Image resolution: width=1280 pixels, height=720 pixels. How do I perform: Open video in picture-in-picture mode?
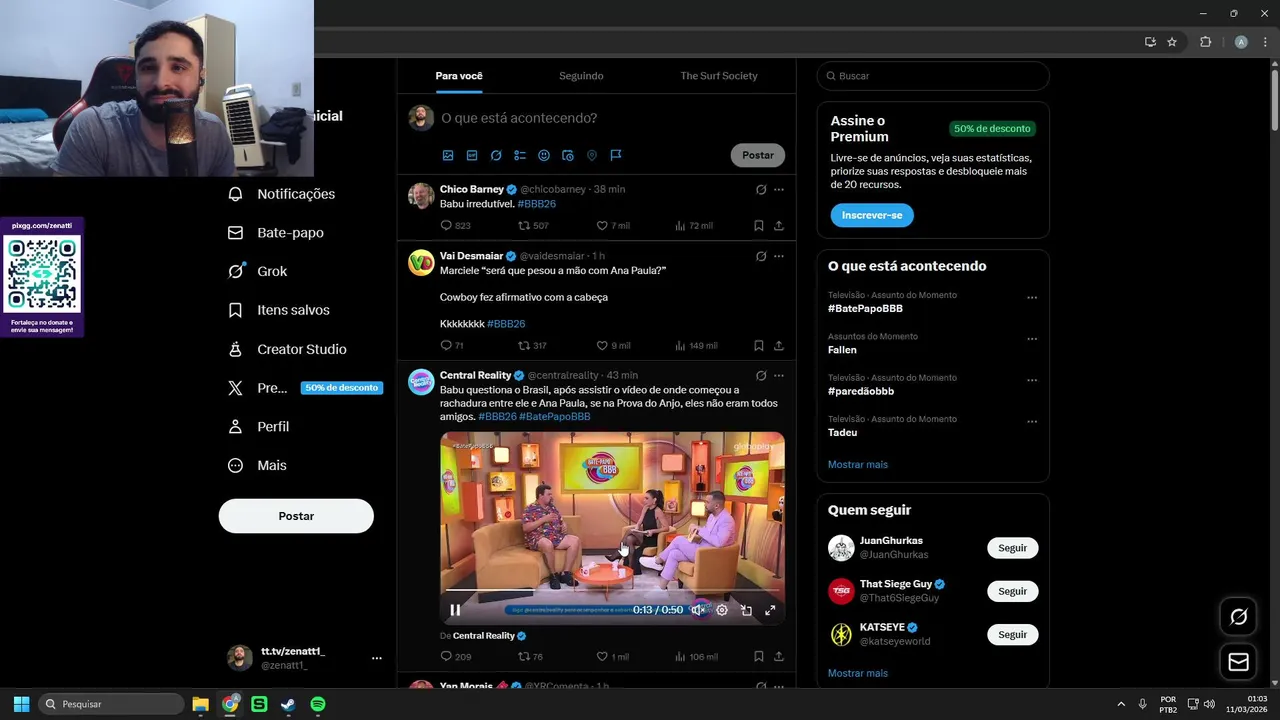[746, 610]
